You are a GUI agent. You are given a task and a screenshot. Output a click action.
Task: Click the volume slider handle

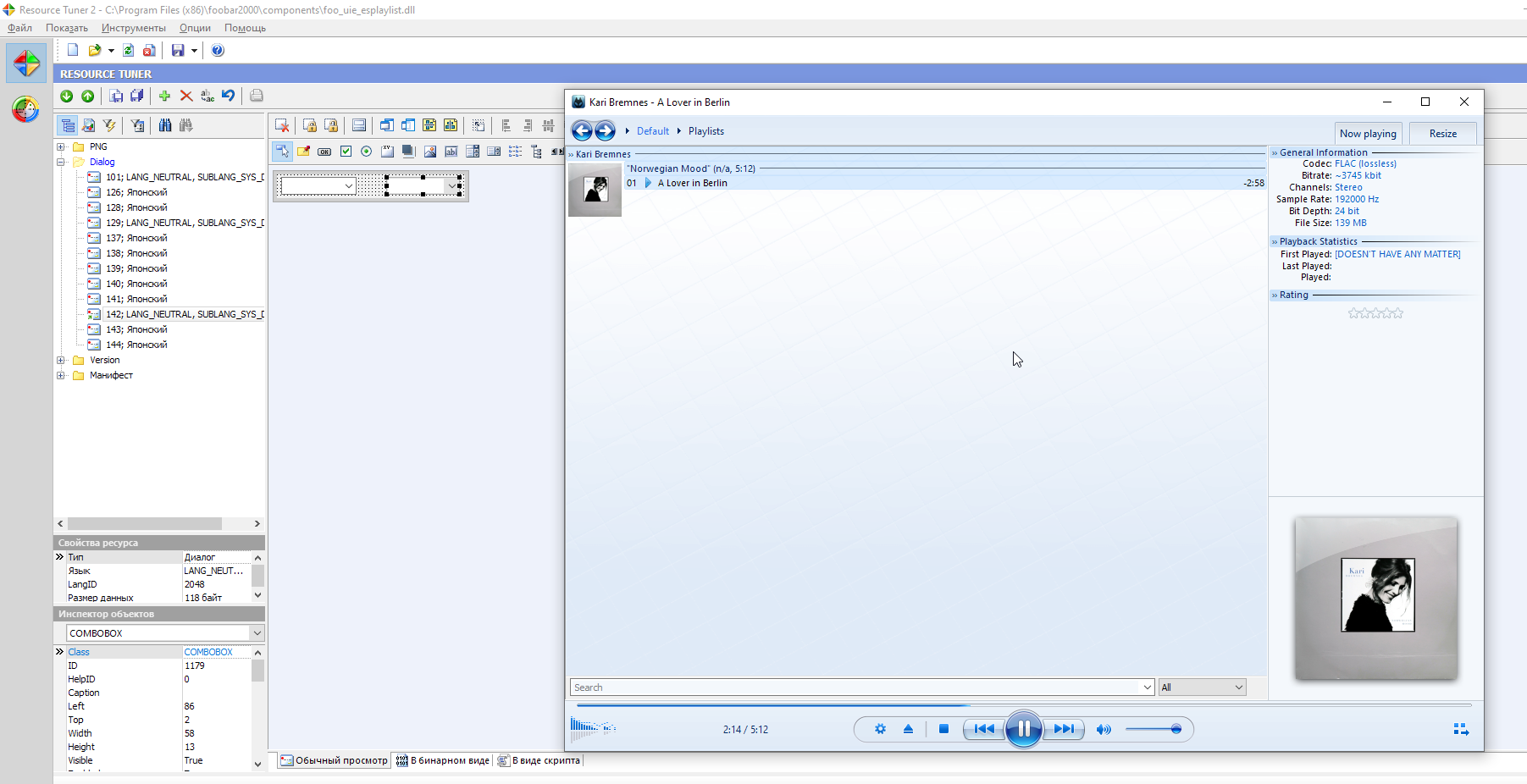pyautogui.click(x=1176, y=729)
